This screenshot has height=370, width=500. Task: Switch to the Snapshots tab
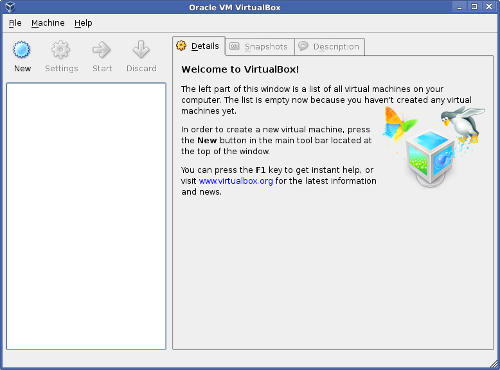click(x=260, y=47)
